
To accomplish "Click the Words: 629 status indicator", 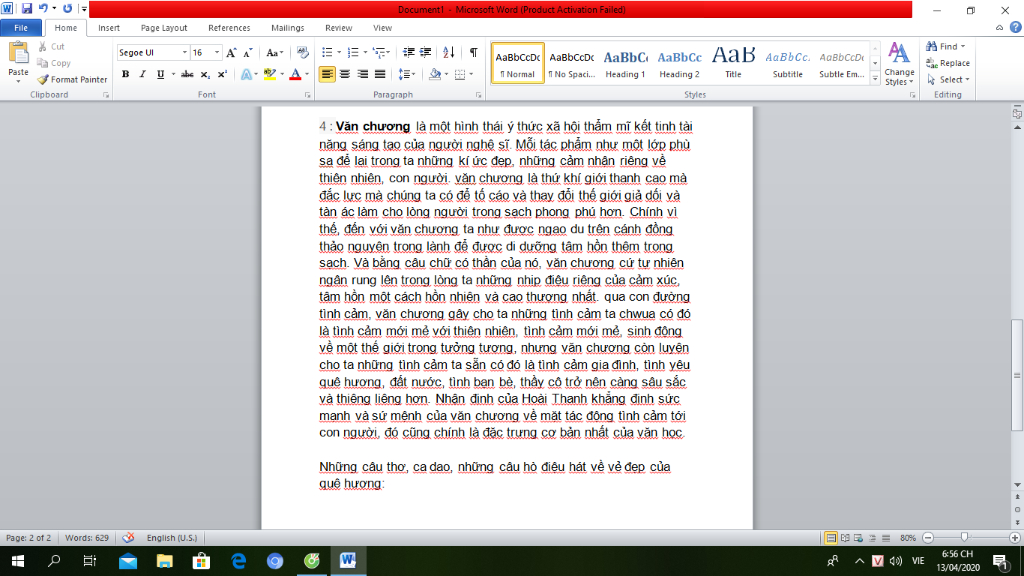I will [x=87, y=538].
